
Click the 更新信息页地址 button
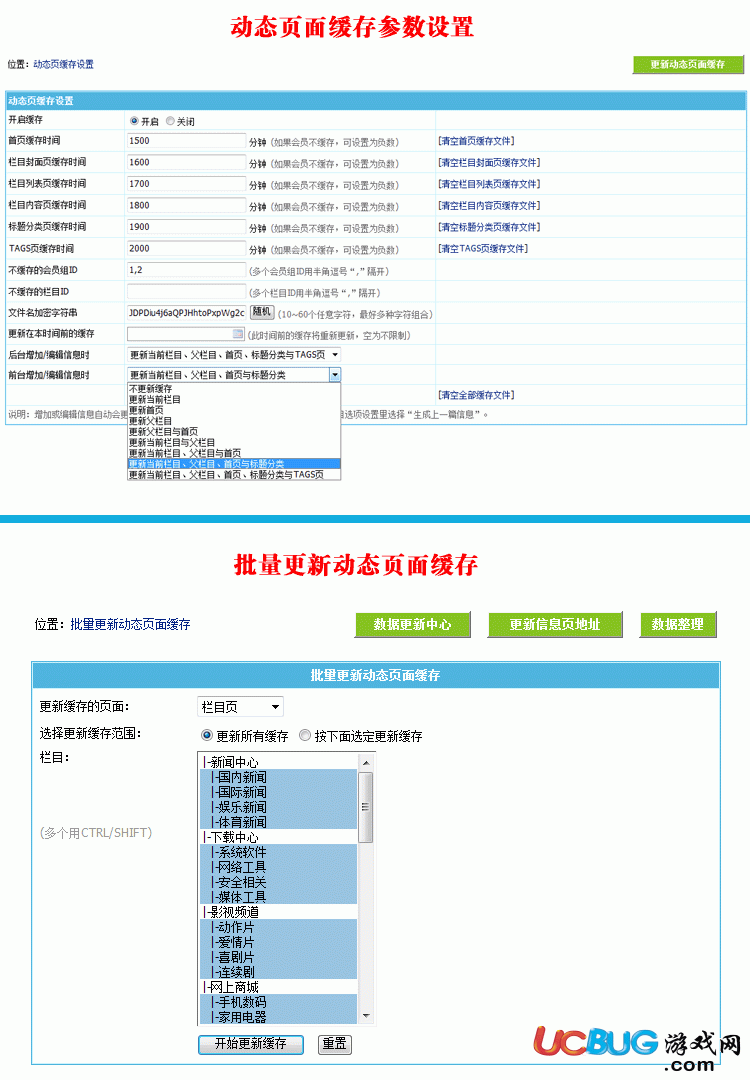(x=555, y=624)
